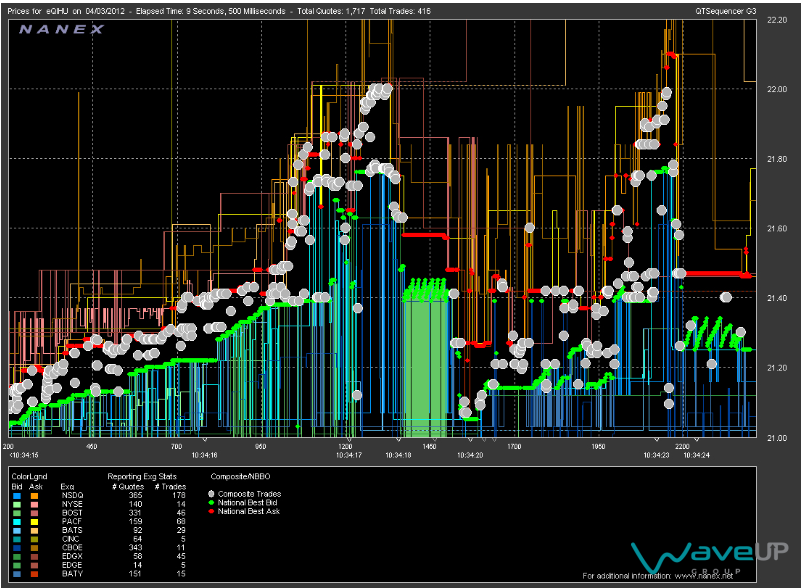Image resolution: width=802 pixels, height=588 pixels.
Task: Click the CBOE exchange row in legend
Action: click(72, 547)
